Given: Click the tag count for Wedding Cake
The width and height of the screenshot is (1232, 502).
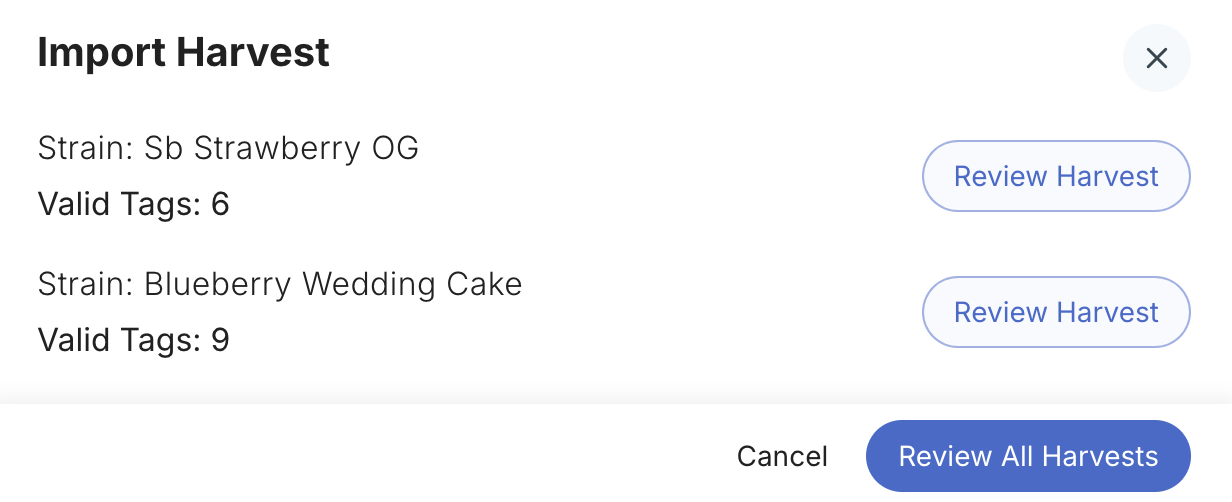Looking at the screenshot, I should [220, 340].
